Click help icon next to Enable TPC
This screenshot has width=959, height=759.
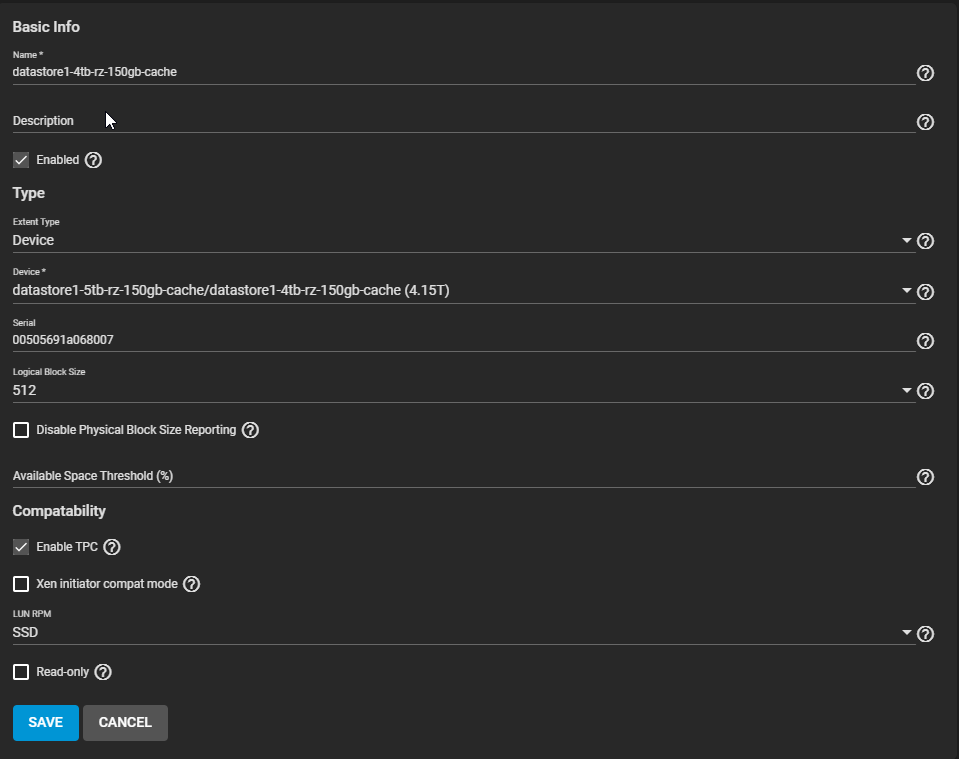point(112,547)
